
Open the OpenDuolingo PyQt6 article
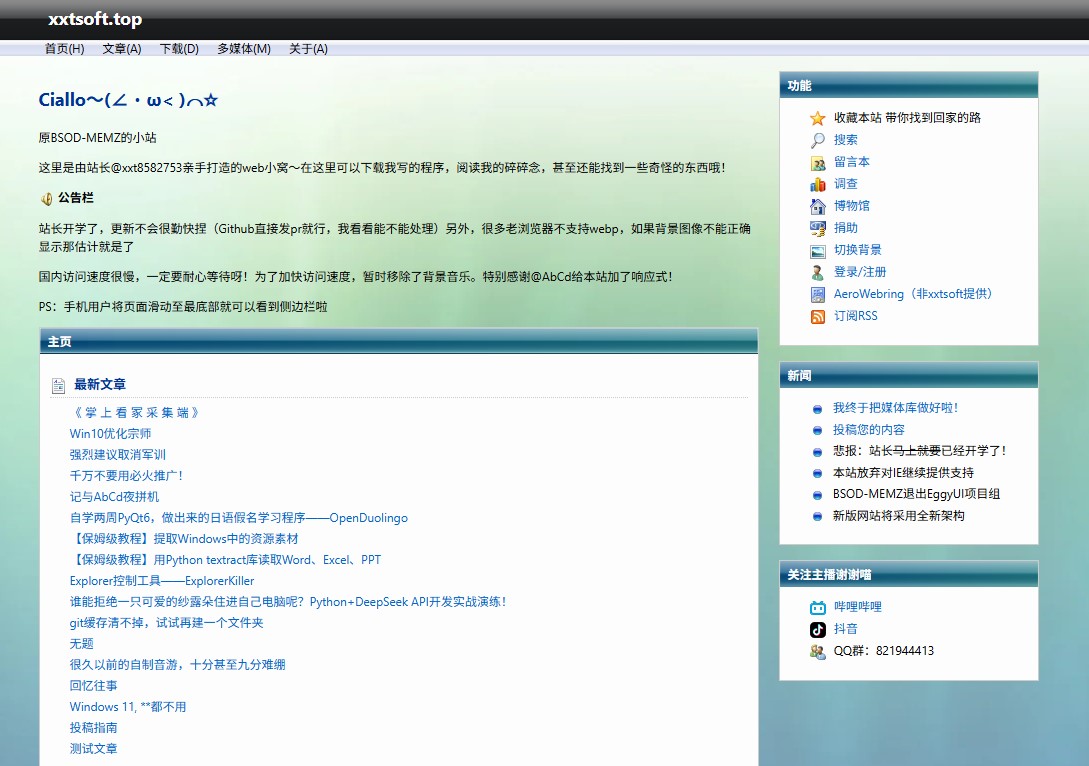(x=239, y=517)
